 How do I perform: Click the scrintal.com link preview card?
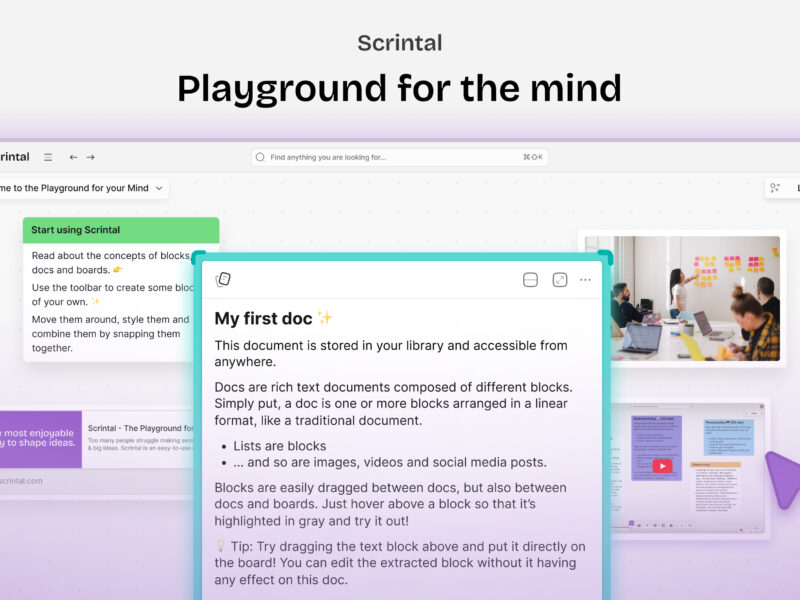pyautogui.click(x=100, y=480)
